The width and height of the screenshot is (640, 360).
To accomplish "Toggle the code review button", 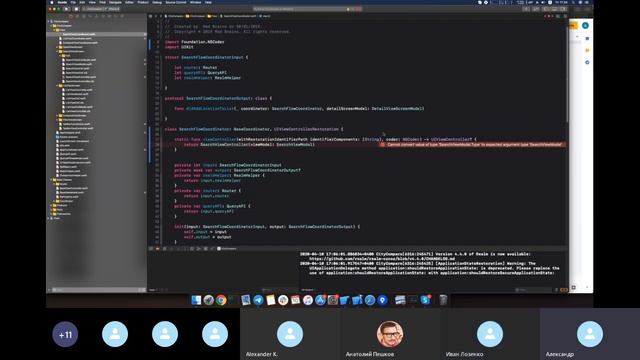I will tap(536, 9).
